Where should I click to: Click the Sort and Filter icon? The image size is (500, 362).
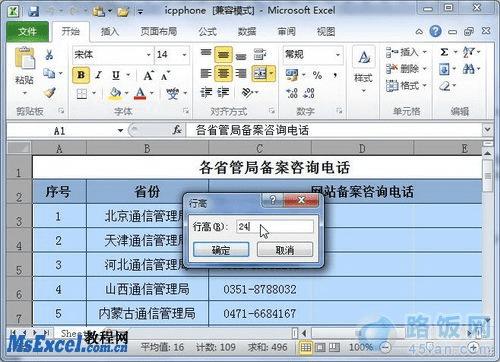[469, 52]
